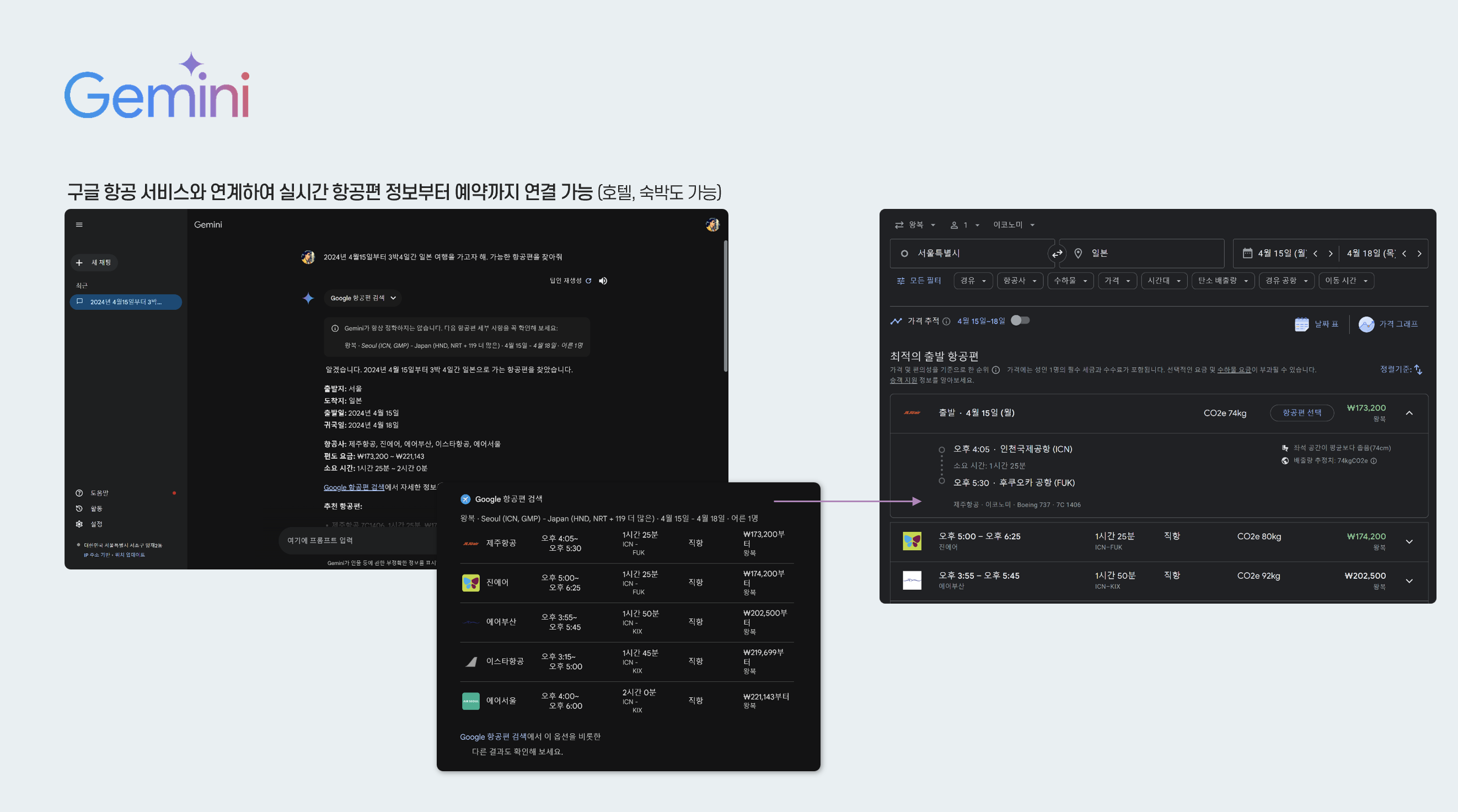Open the 이동 시간 duration filter
1458x812 pixels.
pos(1346,281)
